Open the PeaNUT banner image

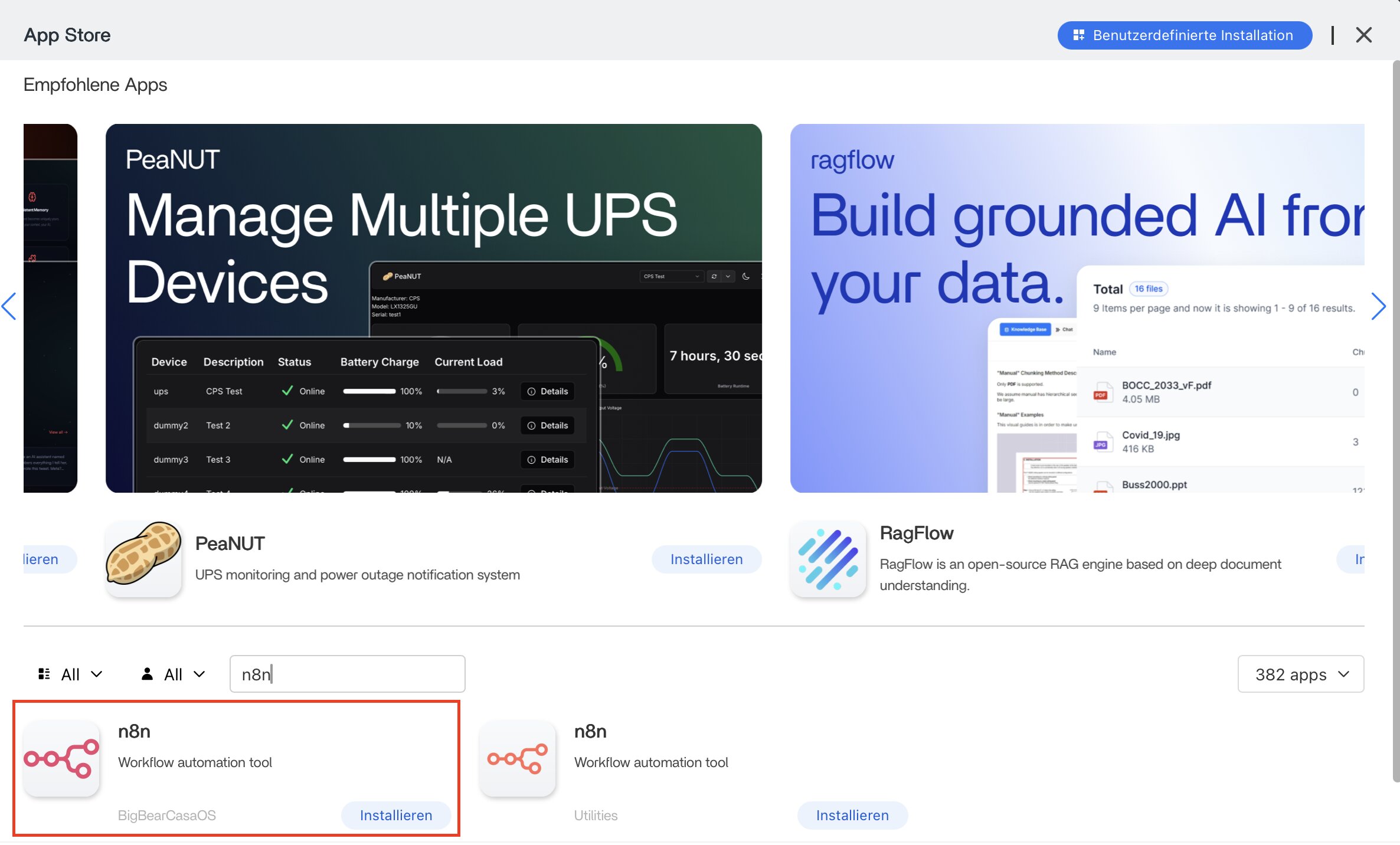tap(433, 307)
